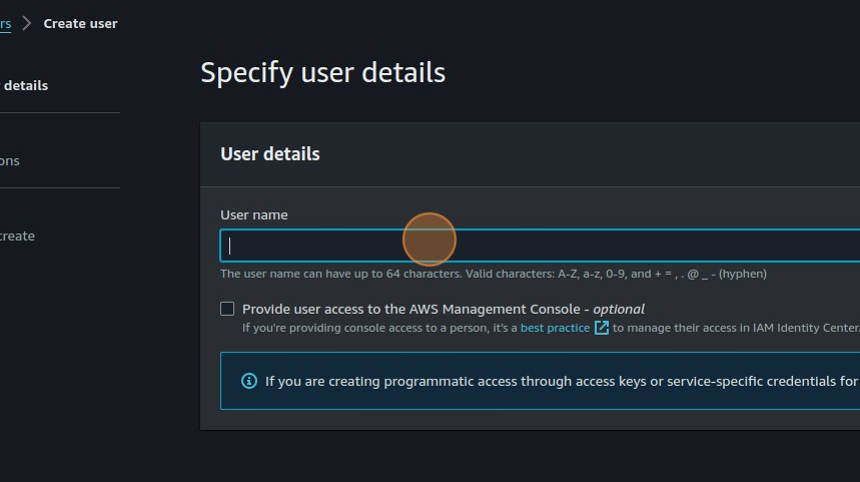The image size is (860, 482).
Task: Enable the AWS Management Console access checkbox
Action: [227, 309]
